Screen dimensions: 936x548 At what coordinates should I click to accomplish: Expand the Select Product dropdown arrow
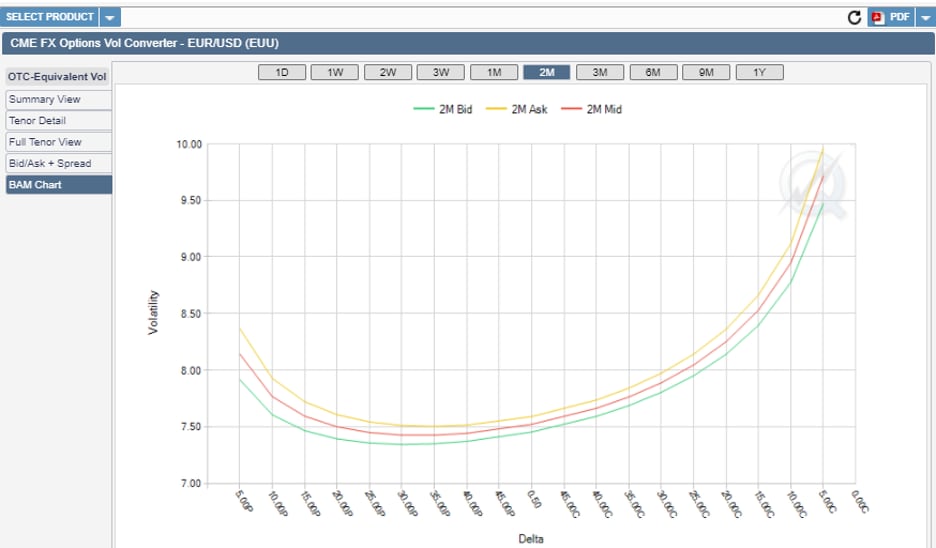point(110,17)
